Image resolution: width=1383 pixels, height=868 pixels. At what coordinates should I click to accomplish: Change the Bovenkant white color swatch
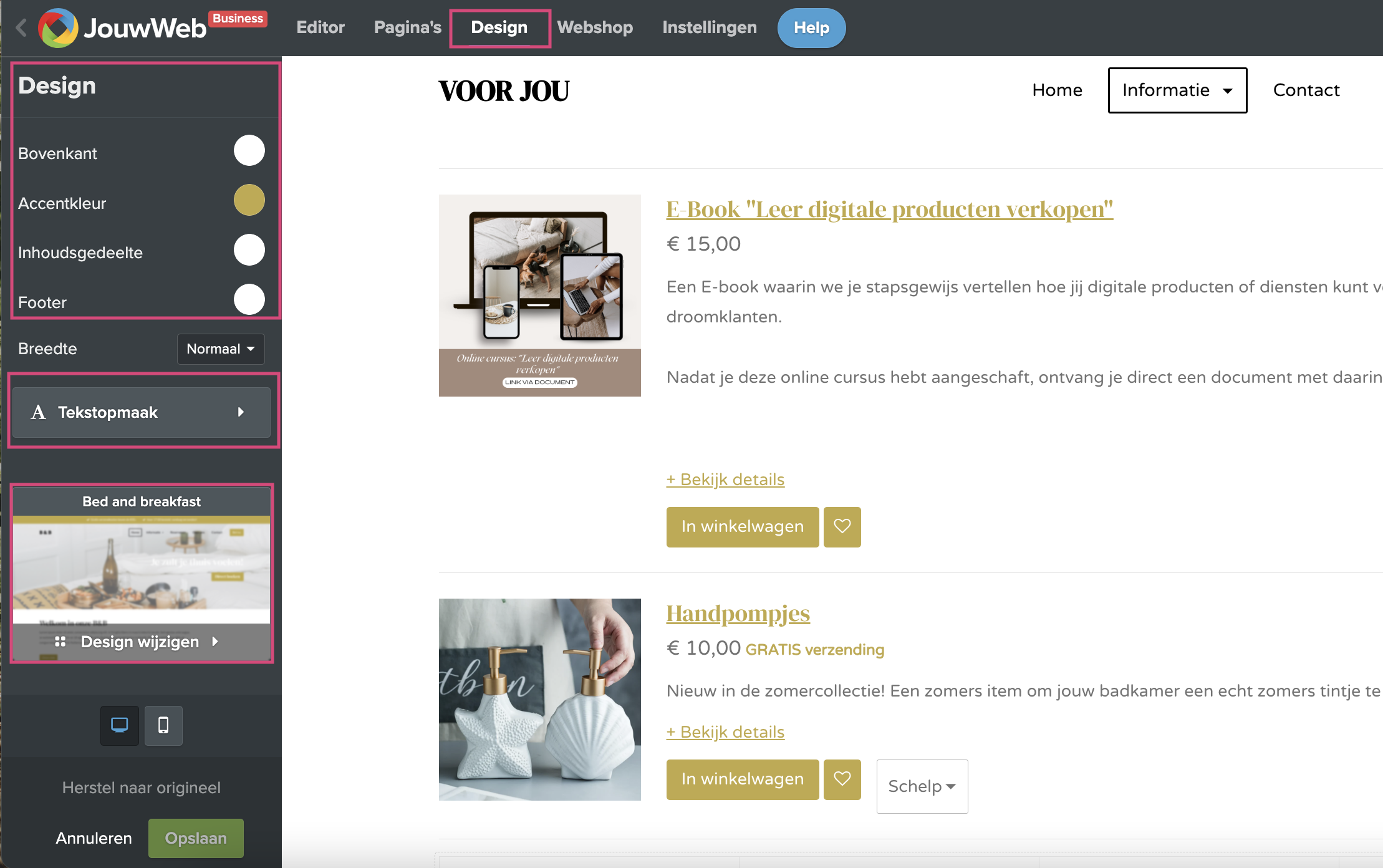[249, 150]
